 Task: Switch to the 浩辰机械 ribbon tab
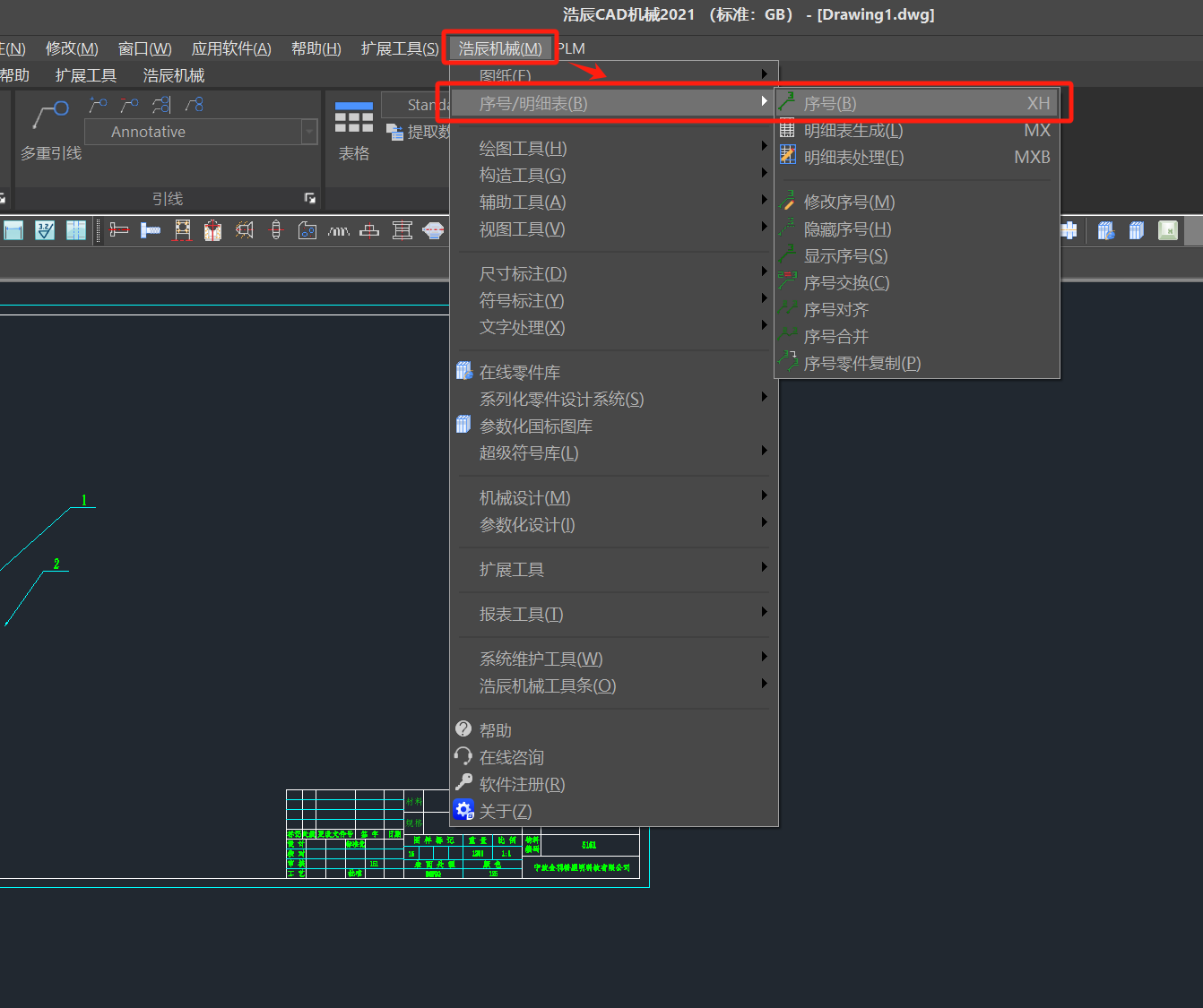pyautogui.click(x=174, y=75)
